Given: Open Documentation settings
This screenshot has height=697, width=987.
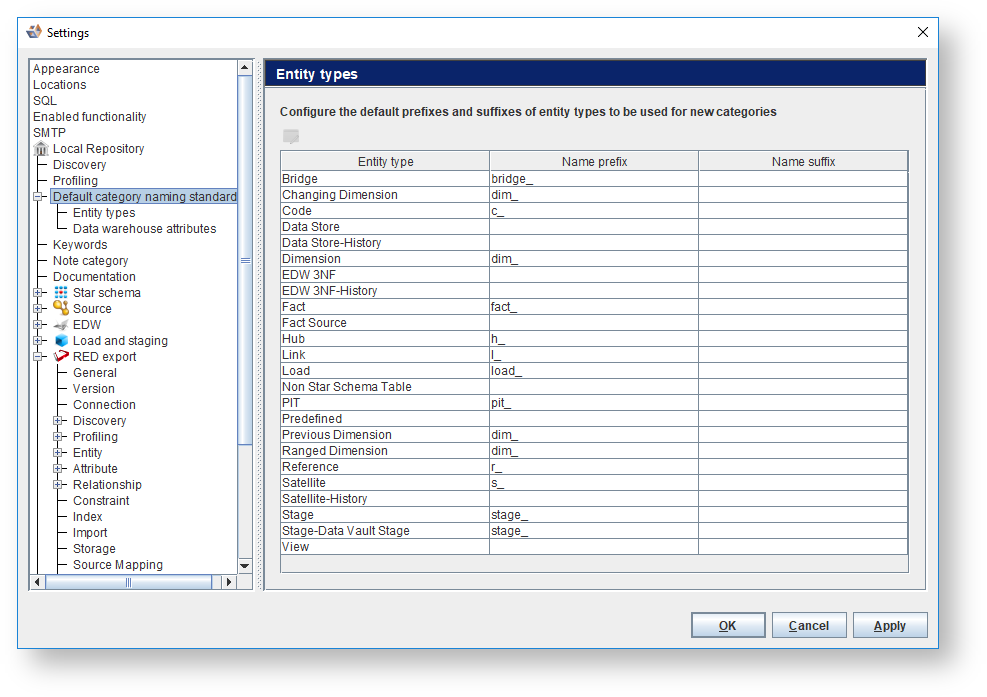Looking at the screenshot, I should [94, 276].
